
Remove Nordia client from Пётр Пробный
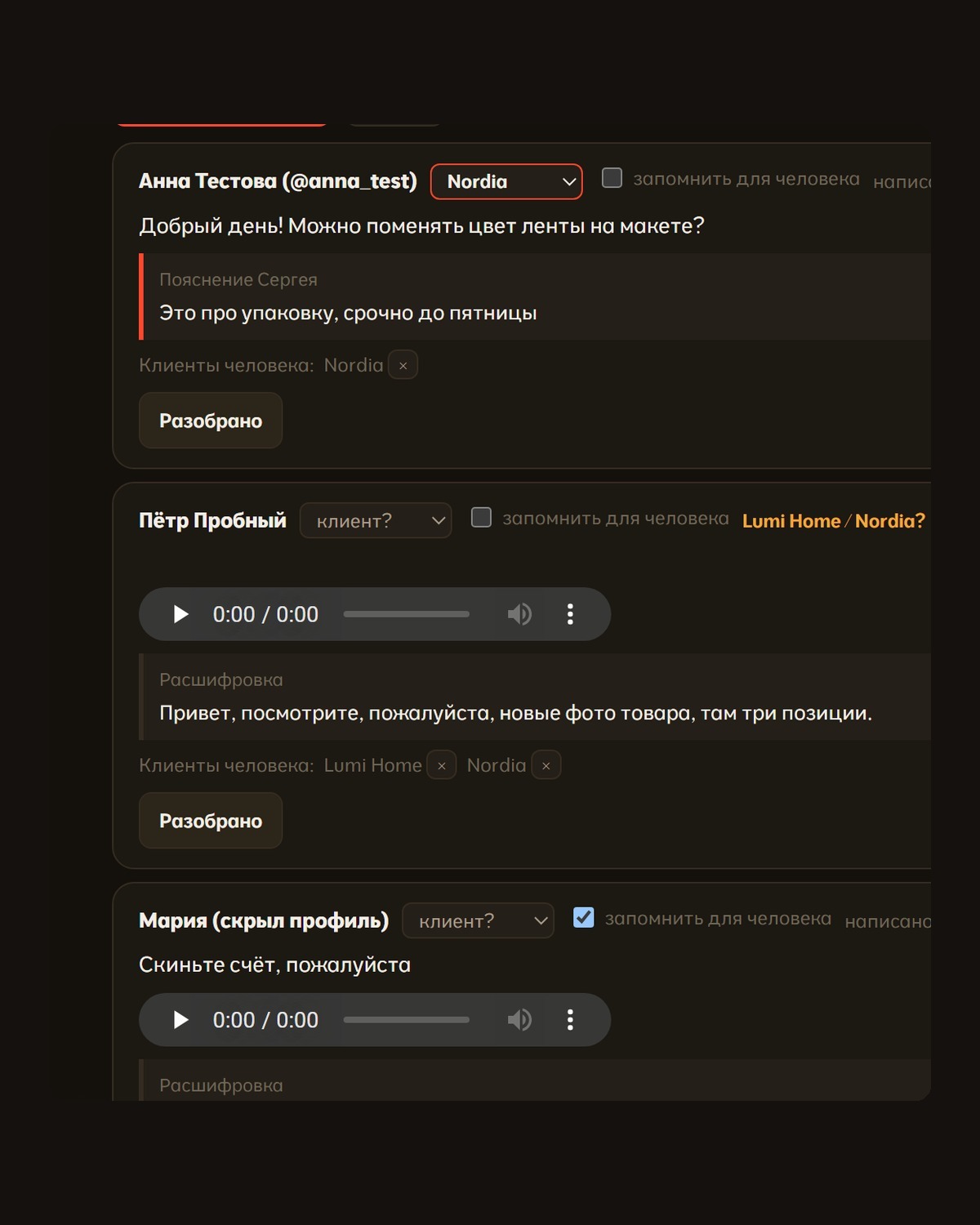(546, 765)
